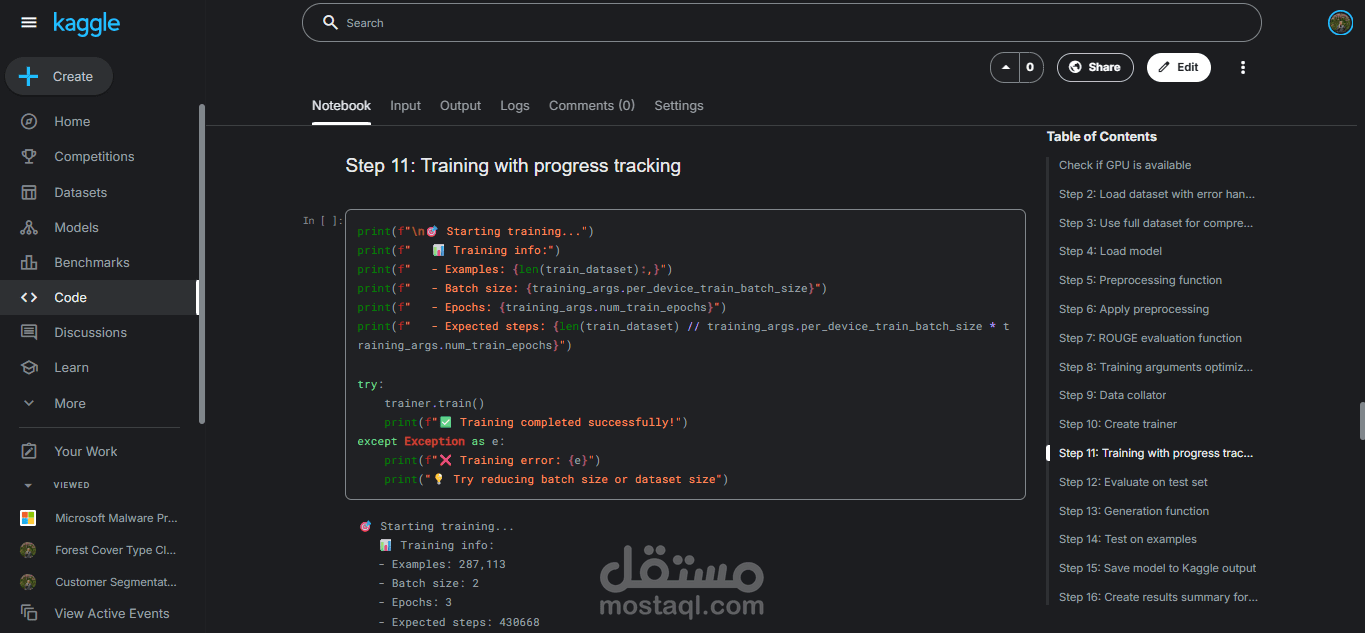1365x633 pixels.
Task: Click the Customer Segmentation thumbnail
Action: click(28, 582)
